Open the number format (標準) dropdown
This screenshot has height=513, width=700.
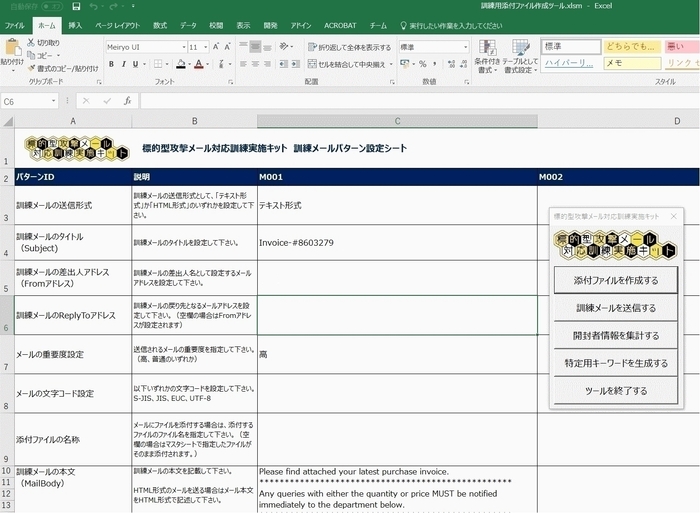(464, 47)
